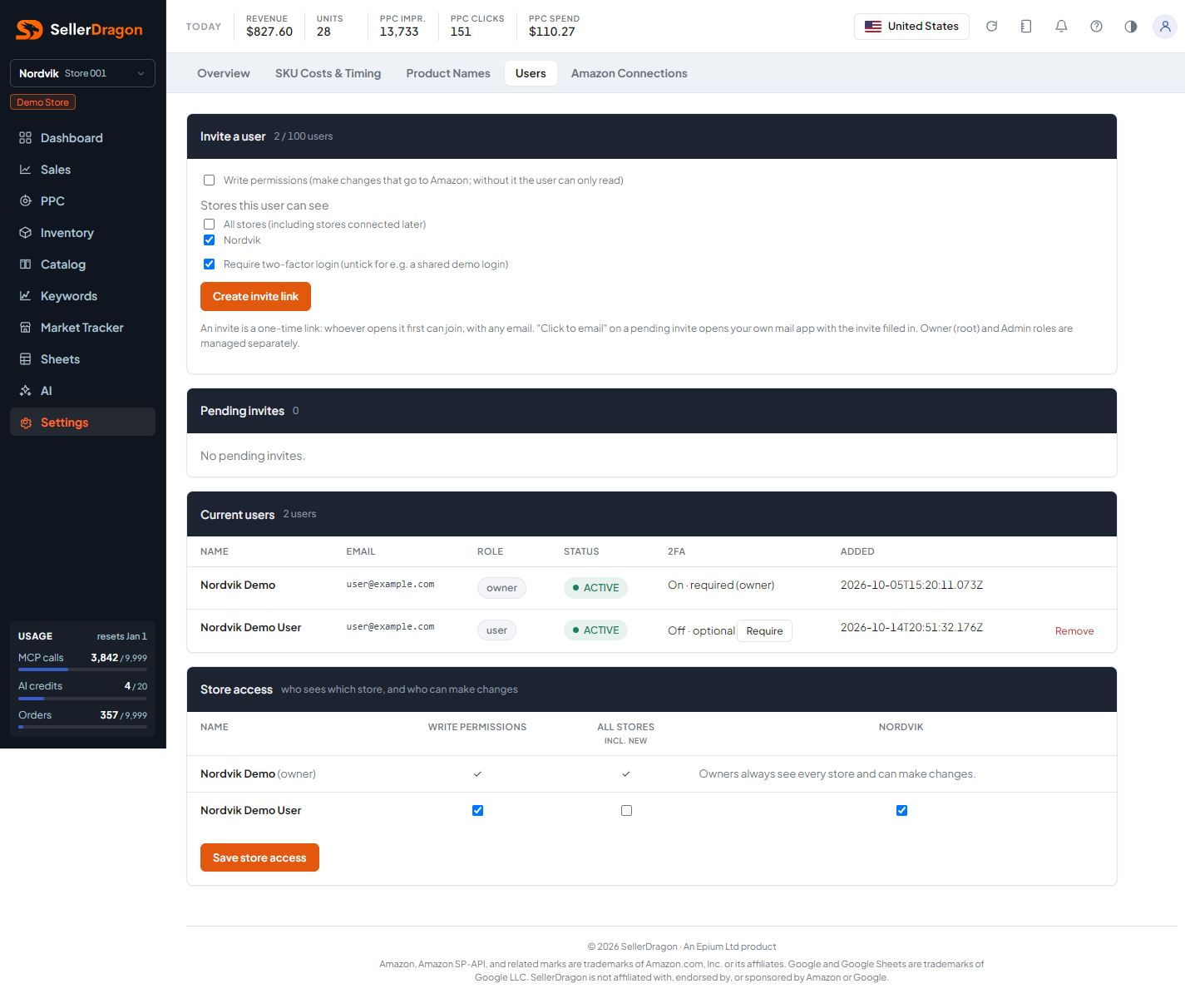The image size is (1185, 1008).
Task: Open the Product Names tab
Action: point(448,73)
